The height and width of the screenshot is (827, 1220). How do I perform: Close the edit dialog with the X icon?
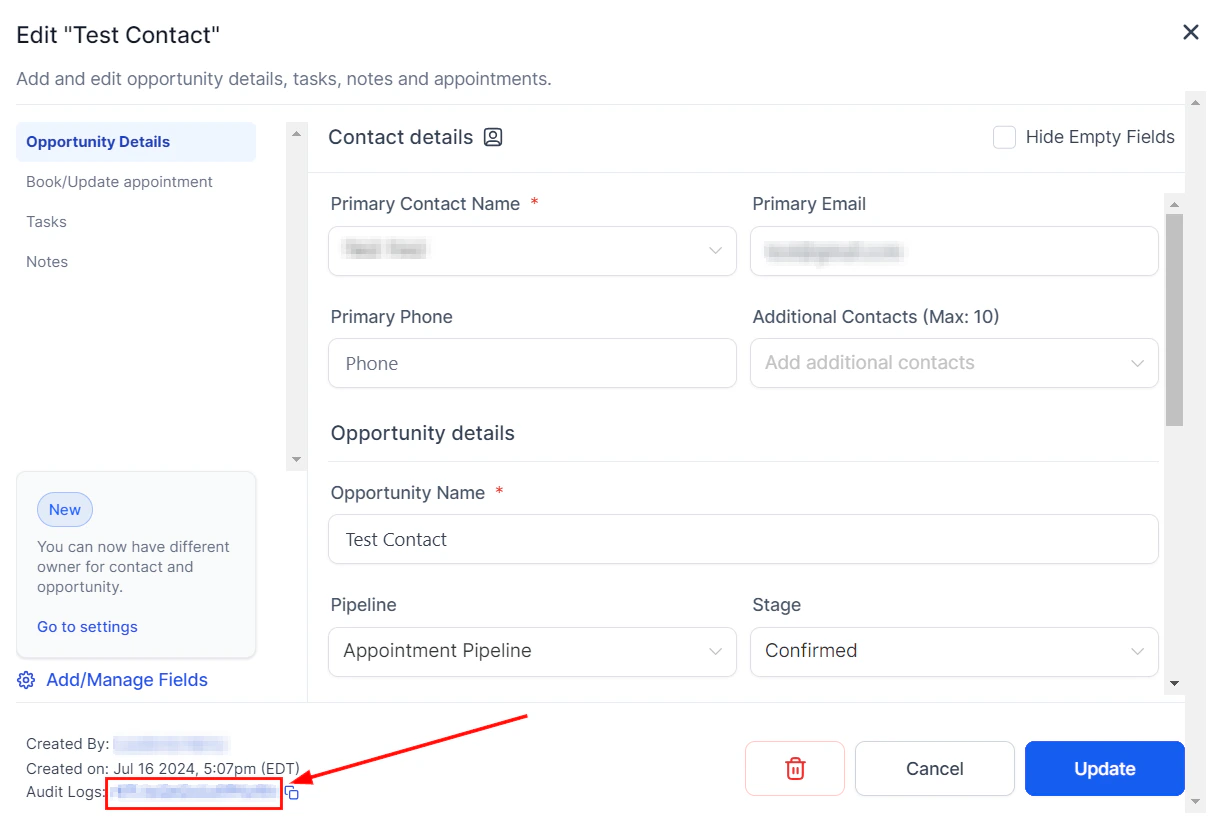(1190, 32)
